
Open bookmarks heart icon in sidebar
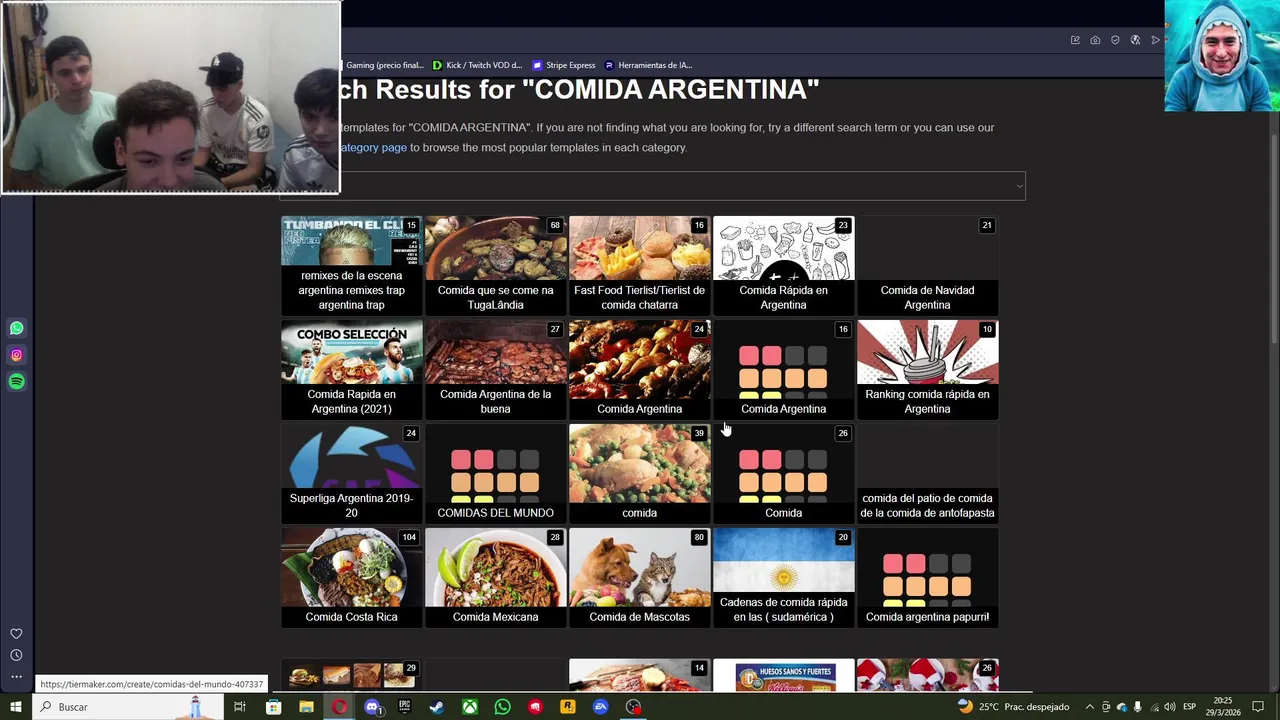pos(16,634)
